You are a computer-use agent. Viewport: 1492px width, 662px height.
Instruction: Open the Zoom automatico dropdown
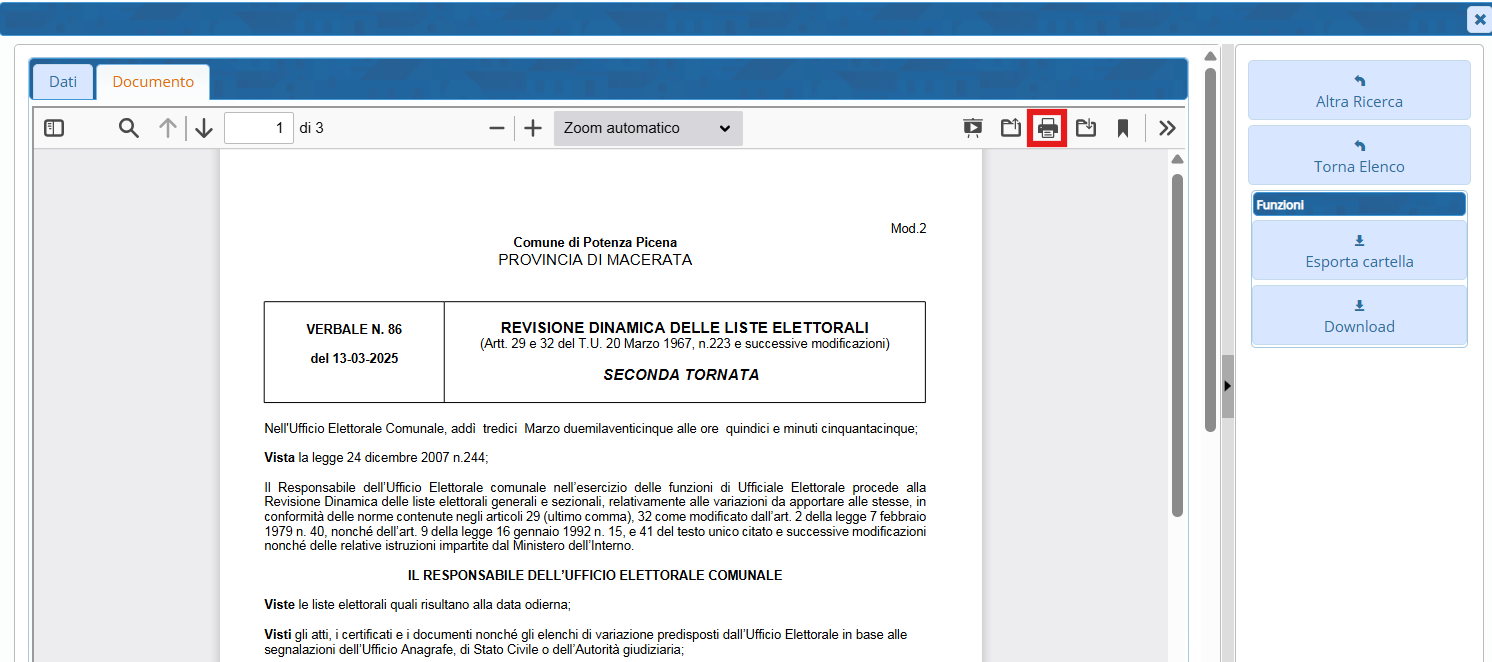pyautogui.click(x=648, y=128)
